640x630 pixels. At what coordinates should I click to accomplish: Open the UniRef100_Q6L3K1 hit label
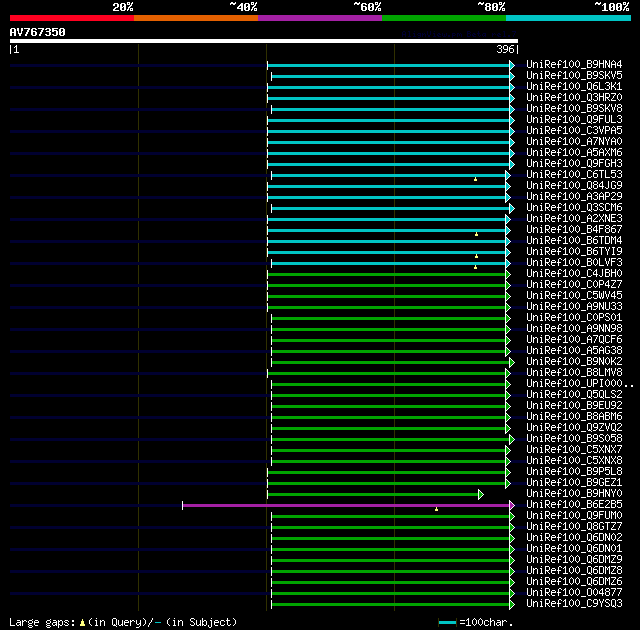tap(574, 87)
